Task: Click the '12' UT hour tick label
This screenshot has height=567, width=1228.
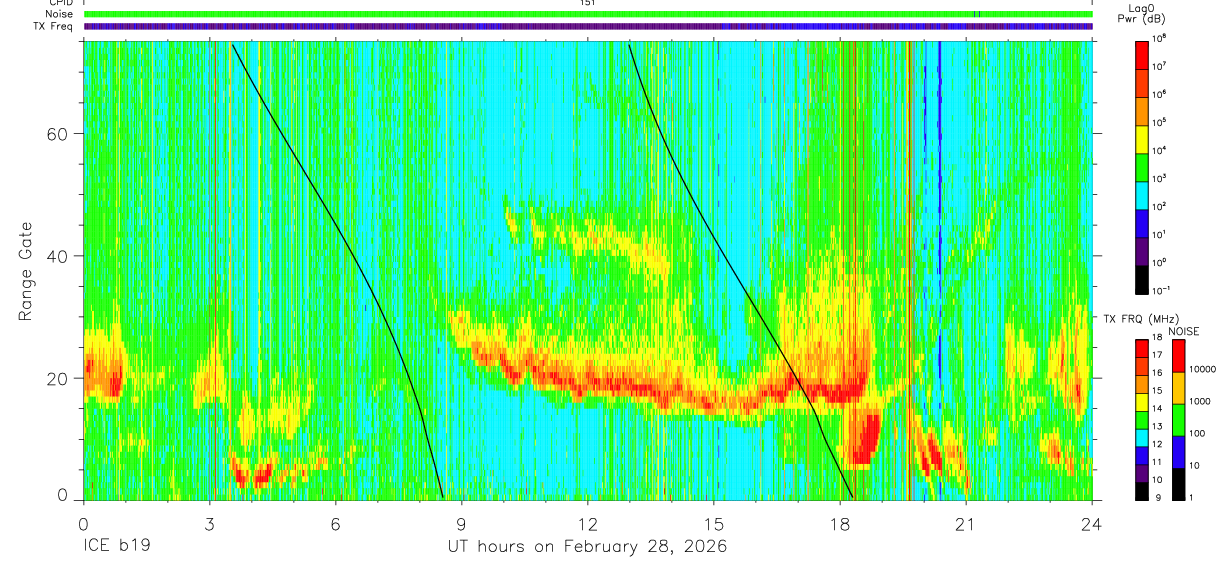Action: click(x=588, y=523)
